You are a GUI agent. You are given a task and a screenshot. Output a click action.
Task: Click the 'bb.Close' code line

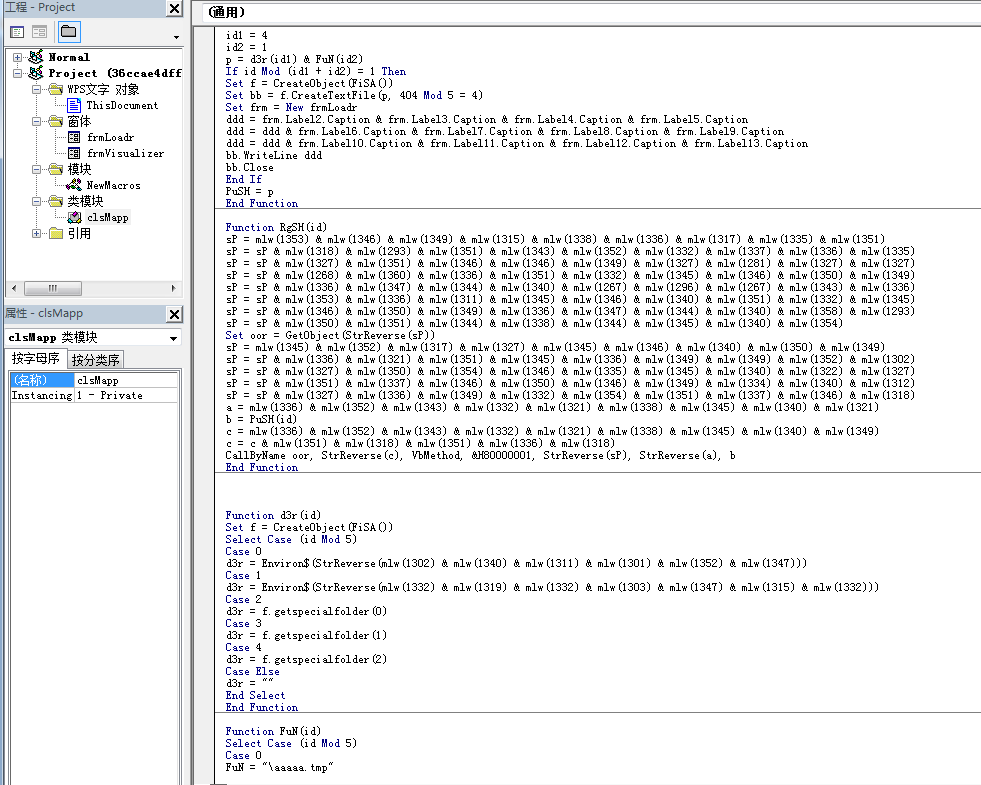[249, 167]
